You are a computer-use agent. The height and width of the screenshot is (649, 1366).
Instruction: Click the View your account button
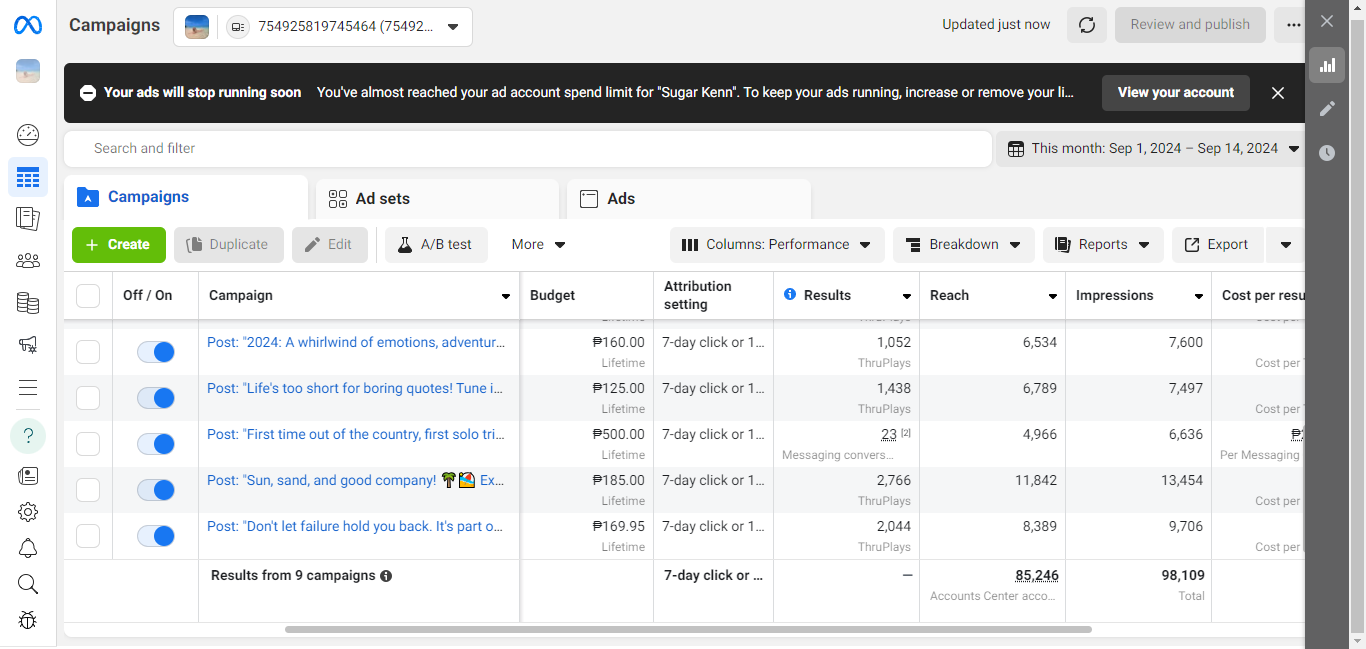click(x=1175, y=93)
